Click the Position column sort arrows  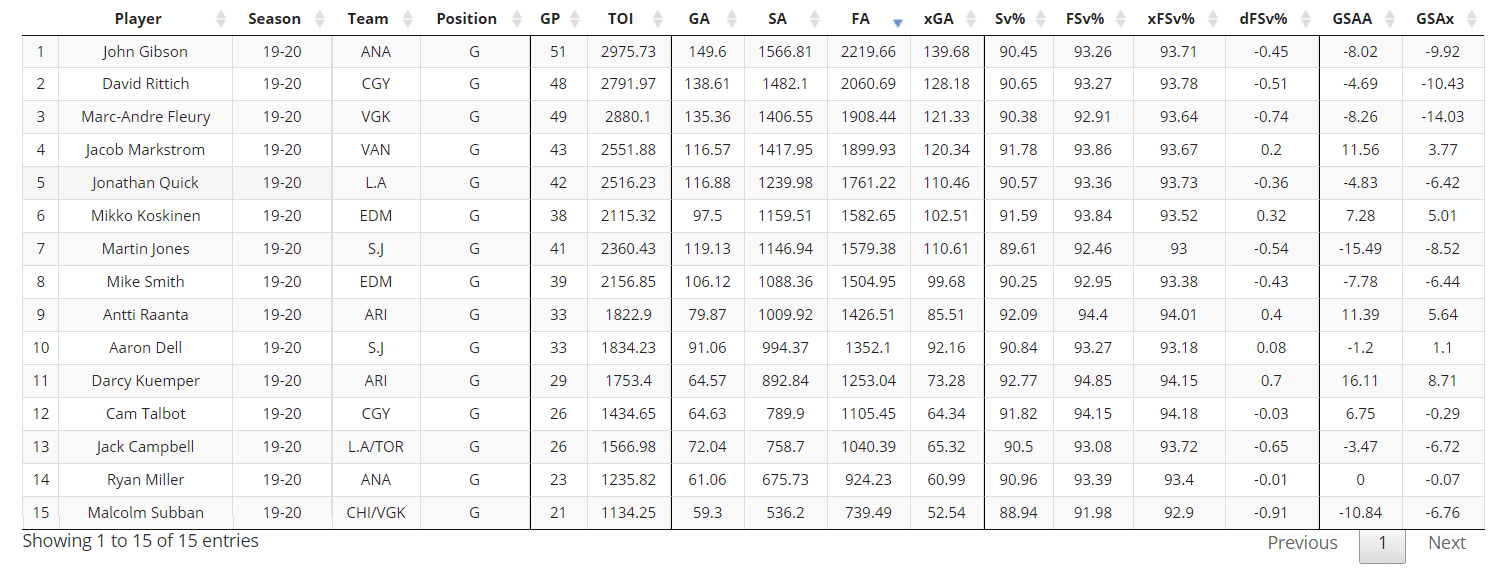517,19
